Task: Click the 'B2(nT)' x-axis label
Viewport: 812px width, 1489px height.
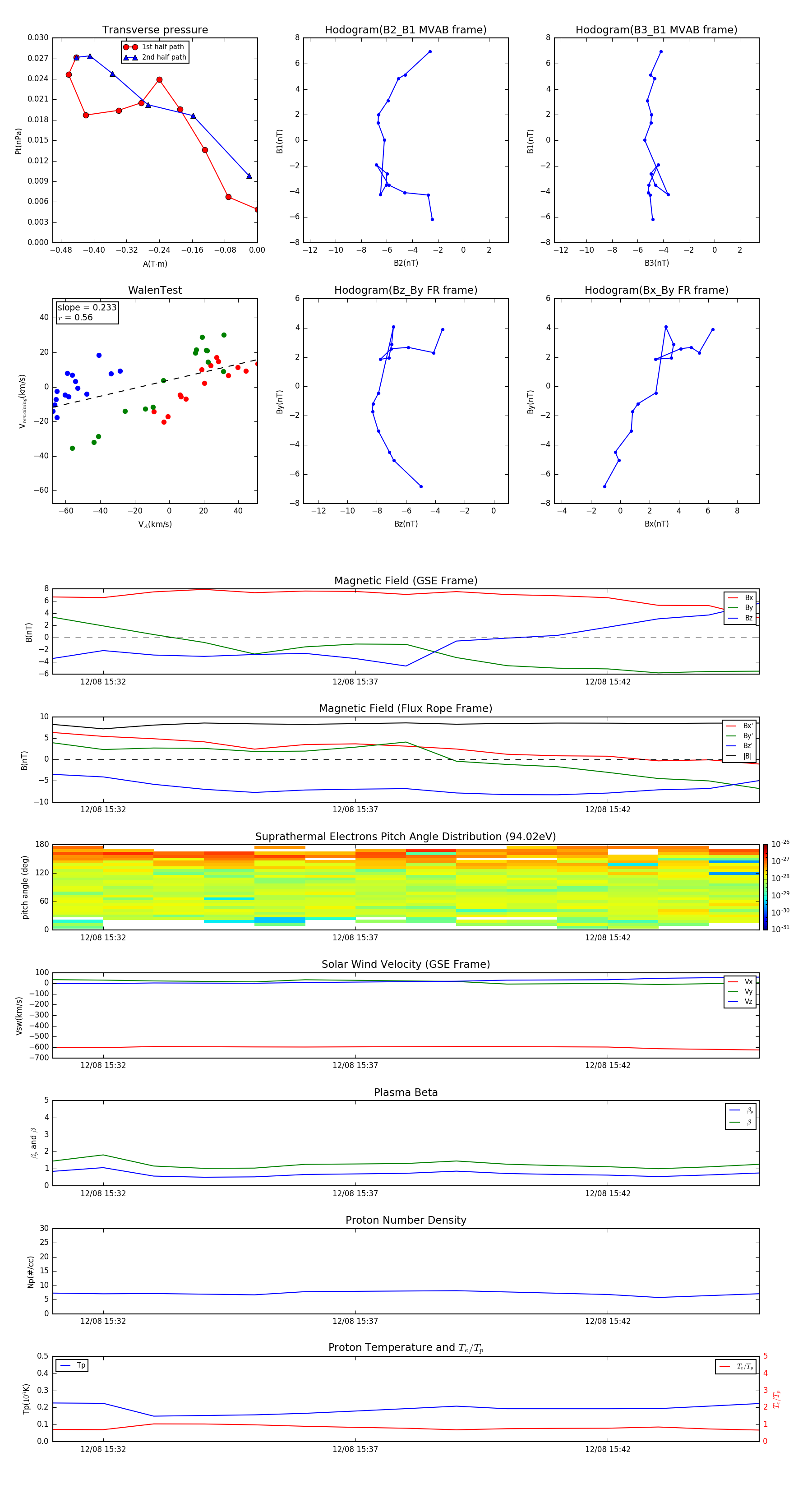Action: pyautogui.click(x=406, y=263)
